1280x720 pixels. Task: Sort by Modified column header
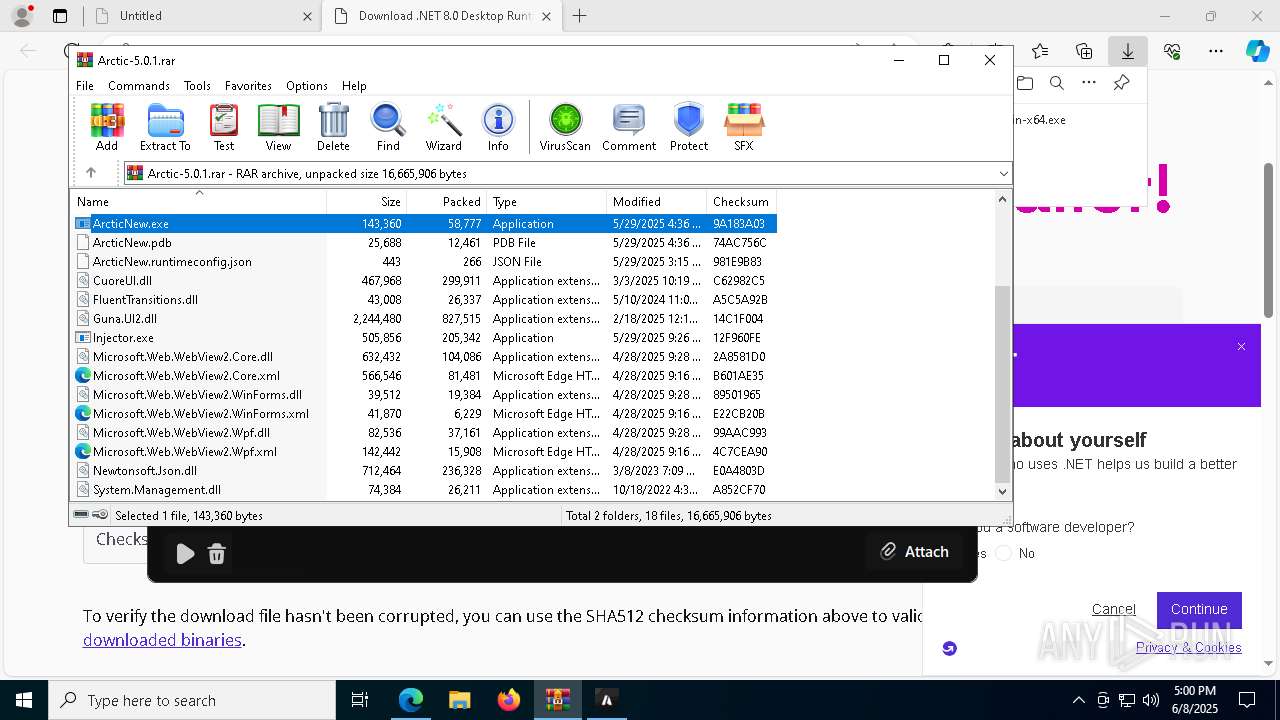tap(657, 201)
